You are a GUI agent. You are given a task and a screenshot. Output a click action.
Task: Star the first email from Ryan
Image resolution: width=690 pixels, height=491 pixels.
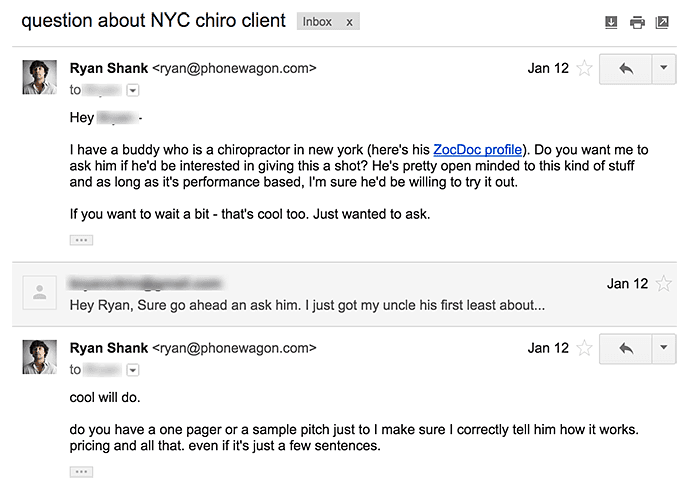coord(585,69)
